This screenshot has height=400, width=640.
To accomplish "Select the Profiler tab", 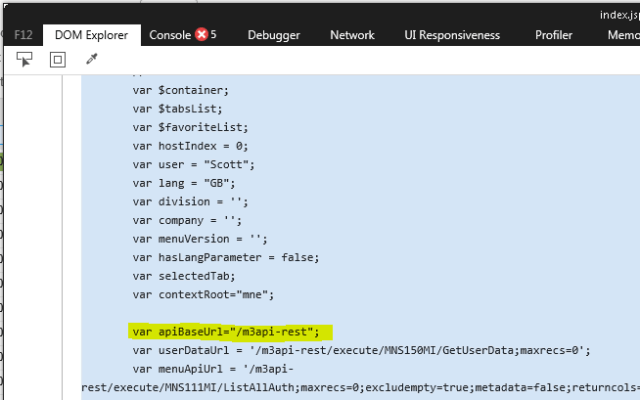I will click(x=553, y=35).
